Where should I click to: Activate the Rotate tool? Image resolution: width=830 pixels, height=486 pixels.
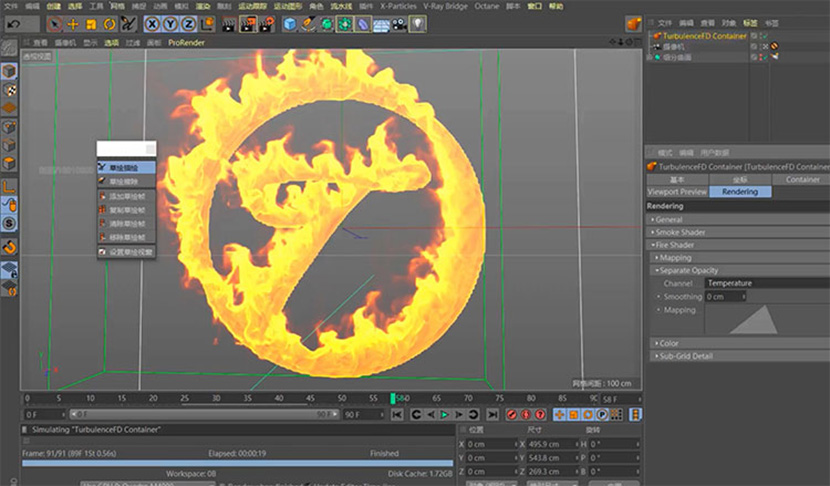coord(110,24)
